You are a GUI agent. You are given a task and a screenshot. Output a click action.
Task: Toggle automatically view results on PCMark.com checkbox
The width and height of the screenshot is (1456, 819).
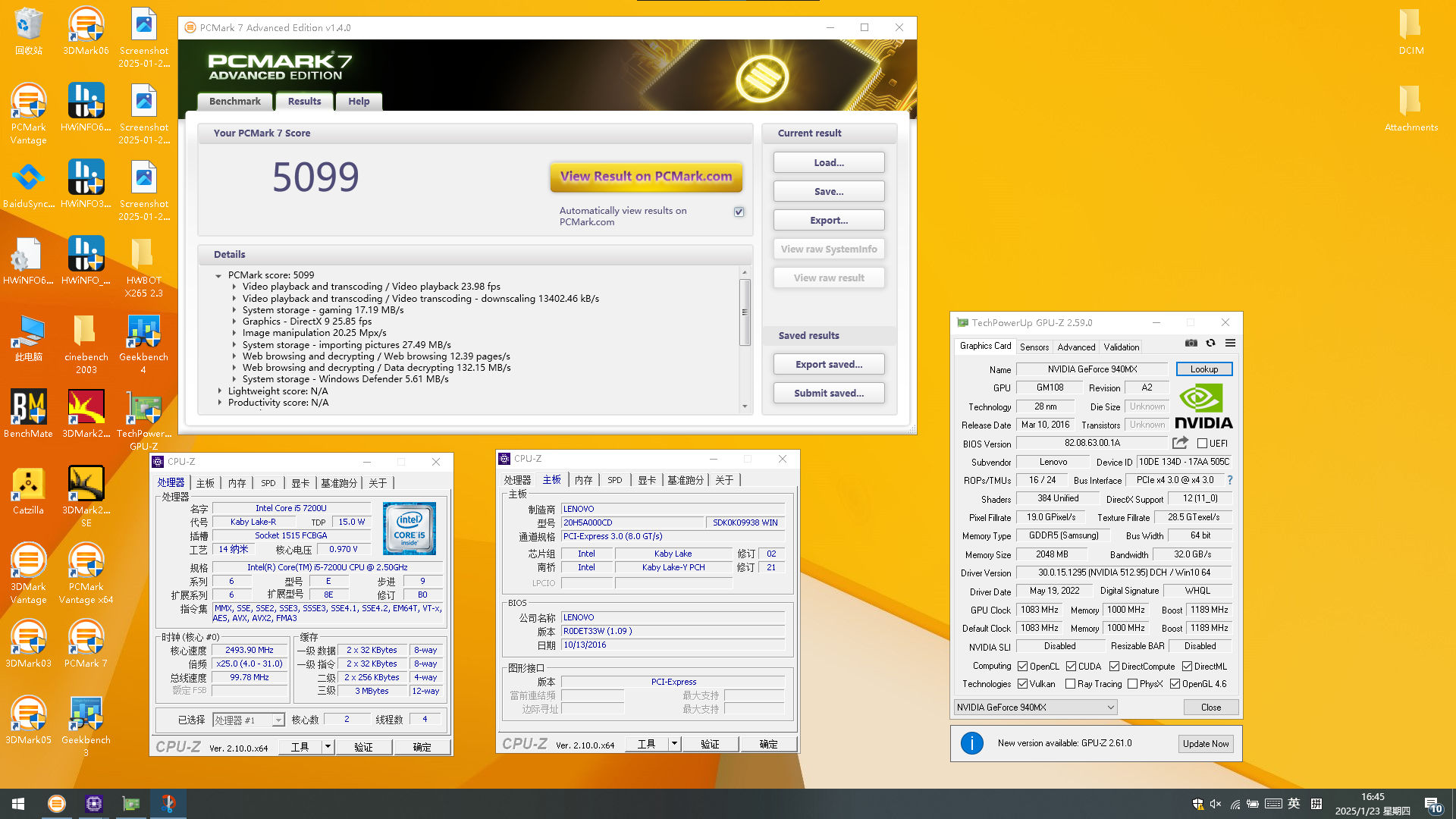pyautogui.click(x=739, y=212)
